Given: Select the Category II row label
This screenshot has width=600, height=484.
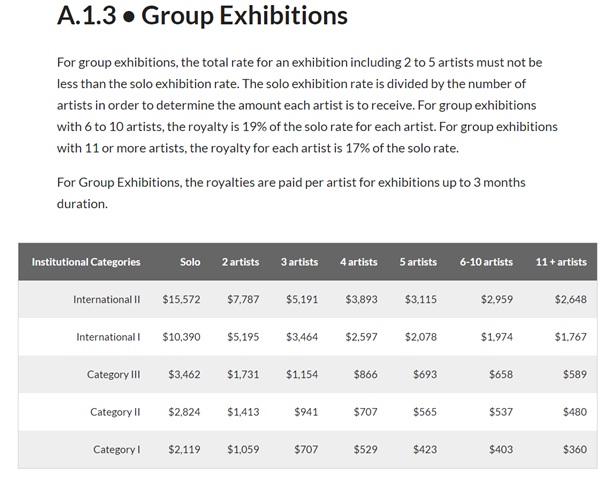Looking at the screenshot, I should [115, 412].
